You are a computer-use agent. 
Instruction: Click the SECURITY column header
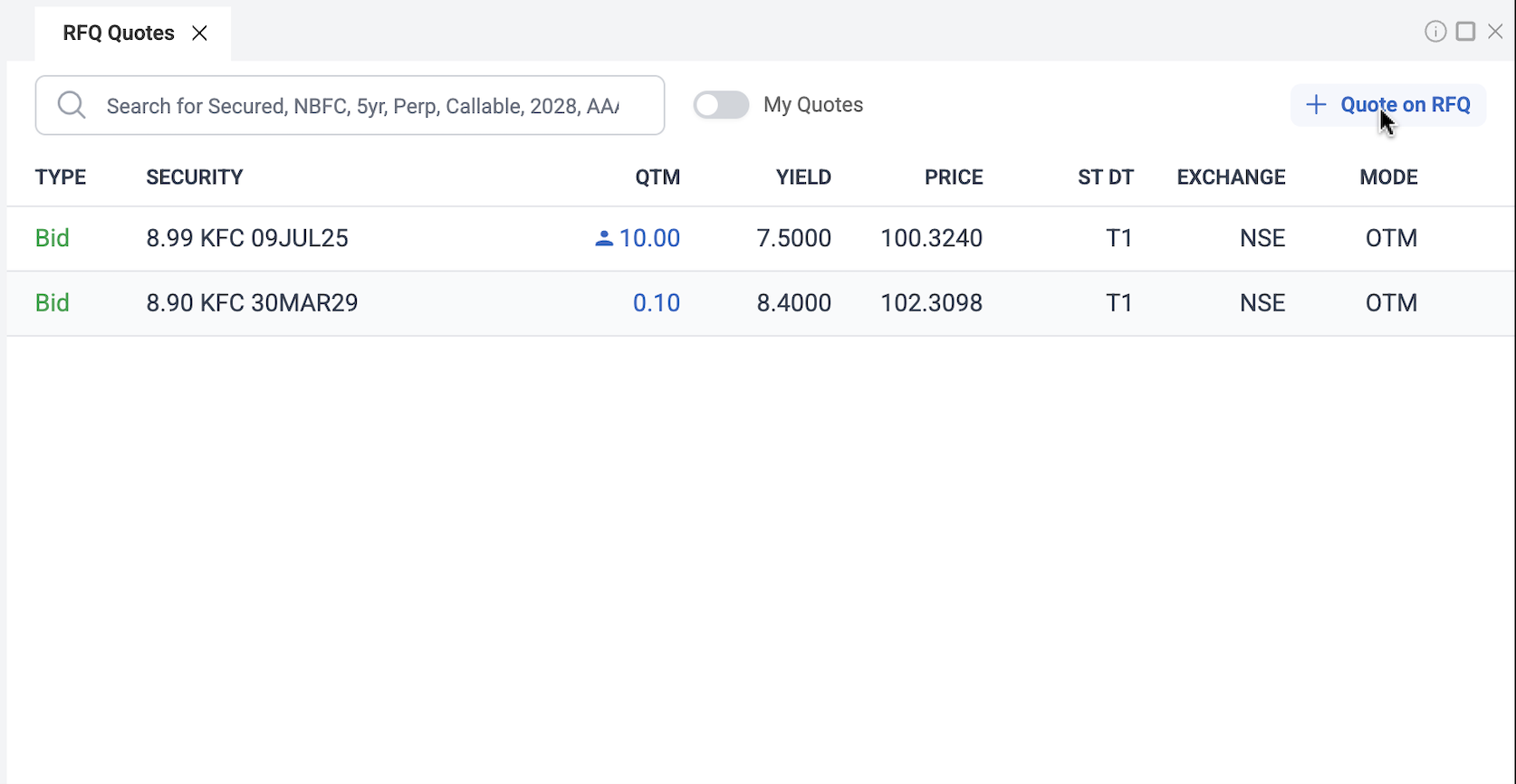point(195,177)
